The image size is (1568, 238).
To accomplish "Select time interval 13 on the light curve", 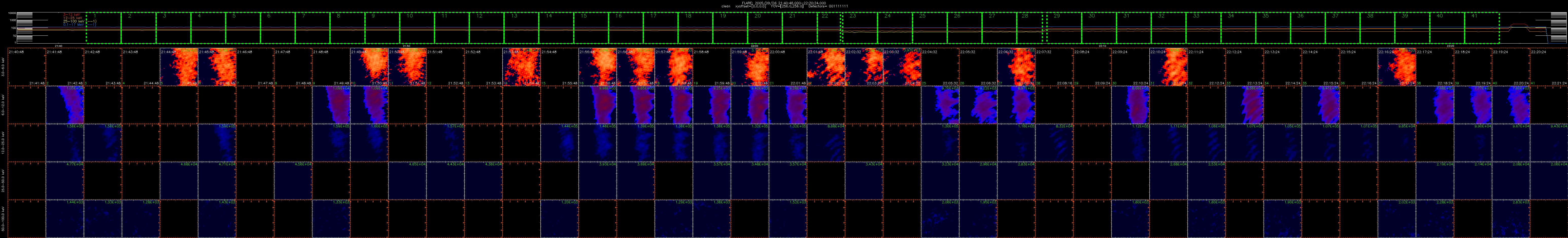I will (522, 28).
